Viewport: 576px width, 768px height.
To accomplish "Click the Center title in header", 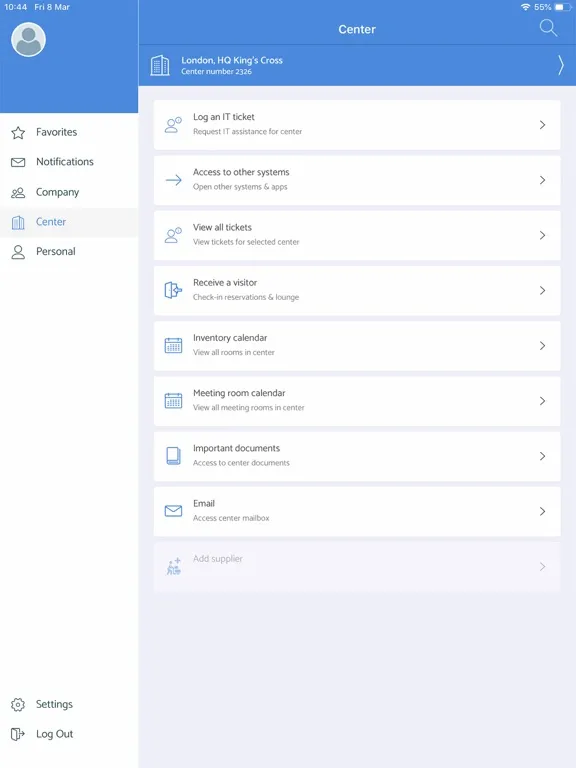I will click(x=357, y=29).
